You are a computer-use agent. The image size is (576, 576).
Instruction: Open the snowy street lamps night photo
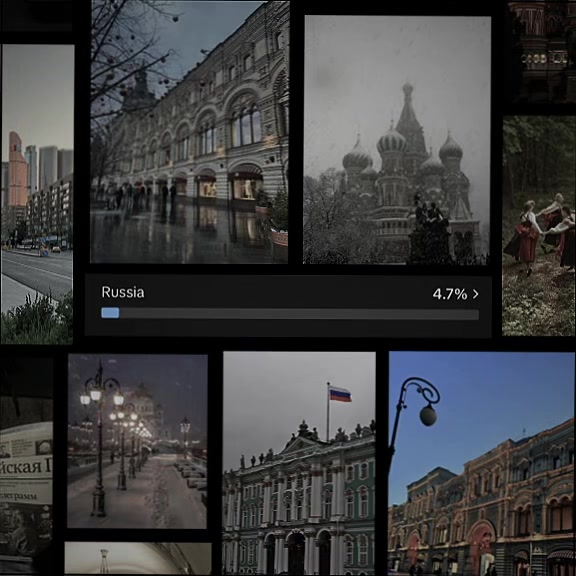click(x=137, y=441)
